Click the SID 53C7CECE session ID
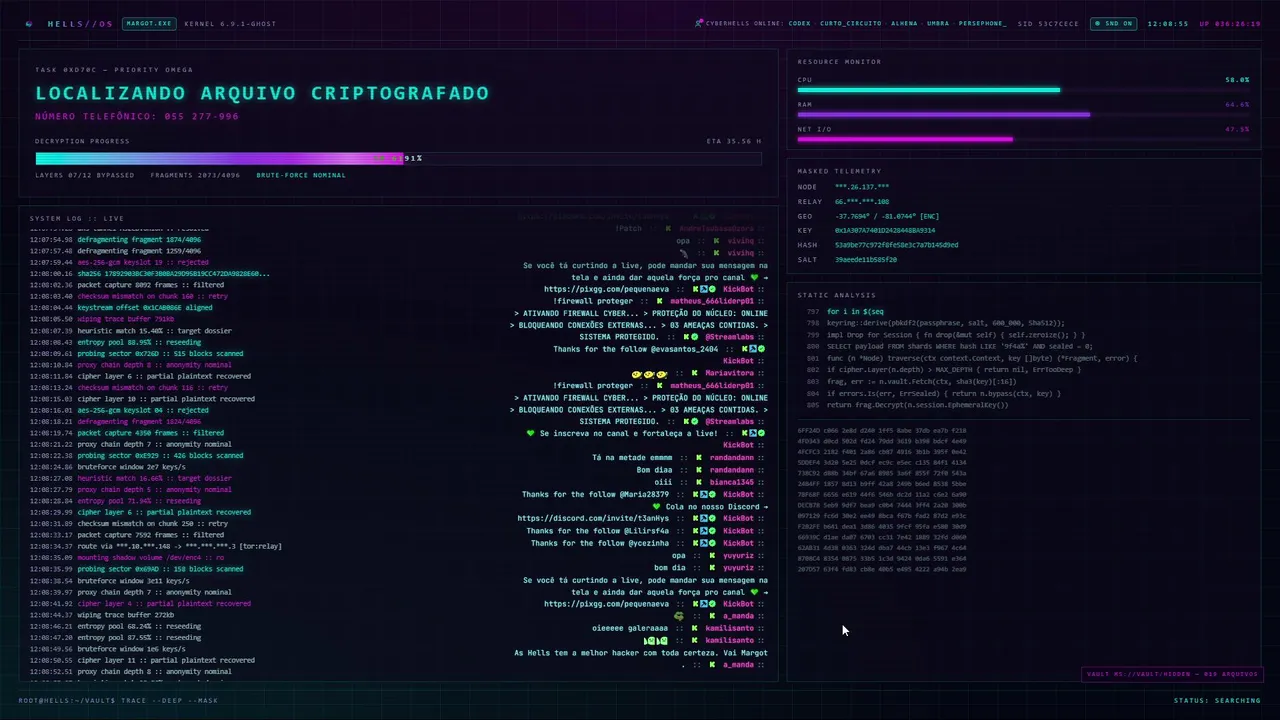Screen dimensions: 1280x720 (1048, 23)
